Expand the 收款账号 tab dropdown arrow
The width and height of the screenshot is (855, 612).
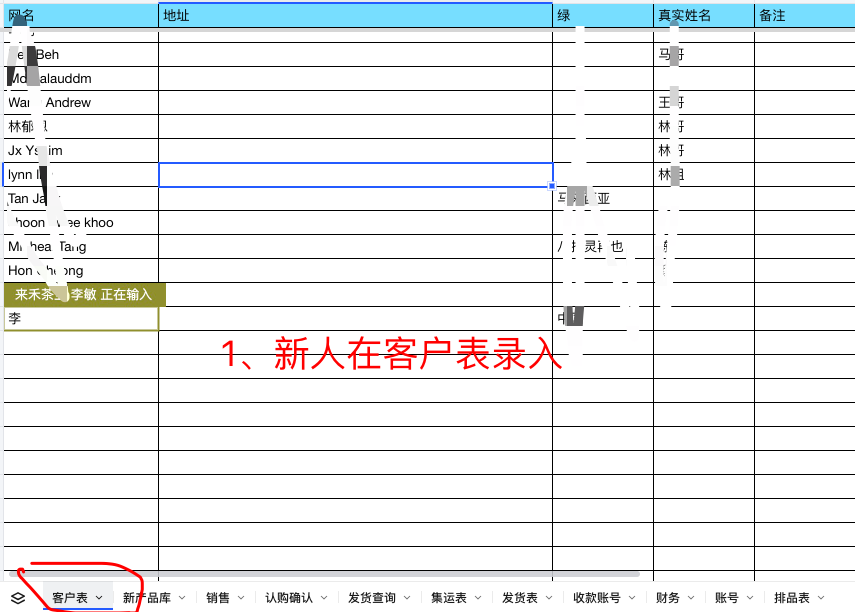pos(631,598)
